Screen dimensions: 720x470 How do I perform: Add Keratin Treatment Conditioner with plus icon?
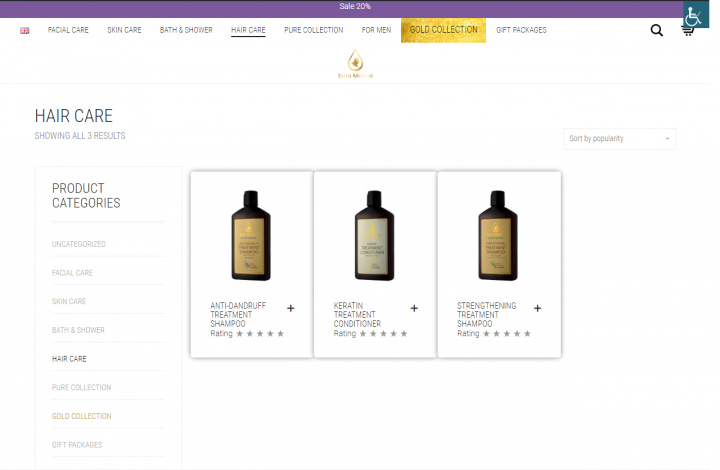coord(414,308)
